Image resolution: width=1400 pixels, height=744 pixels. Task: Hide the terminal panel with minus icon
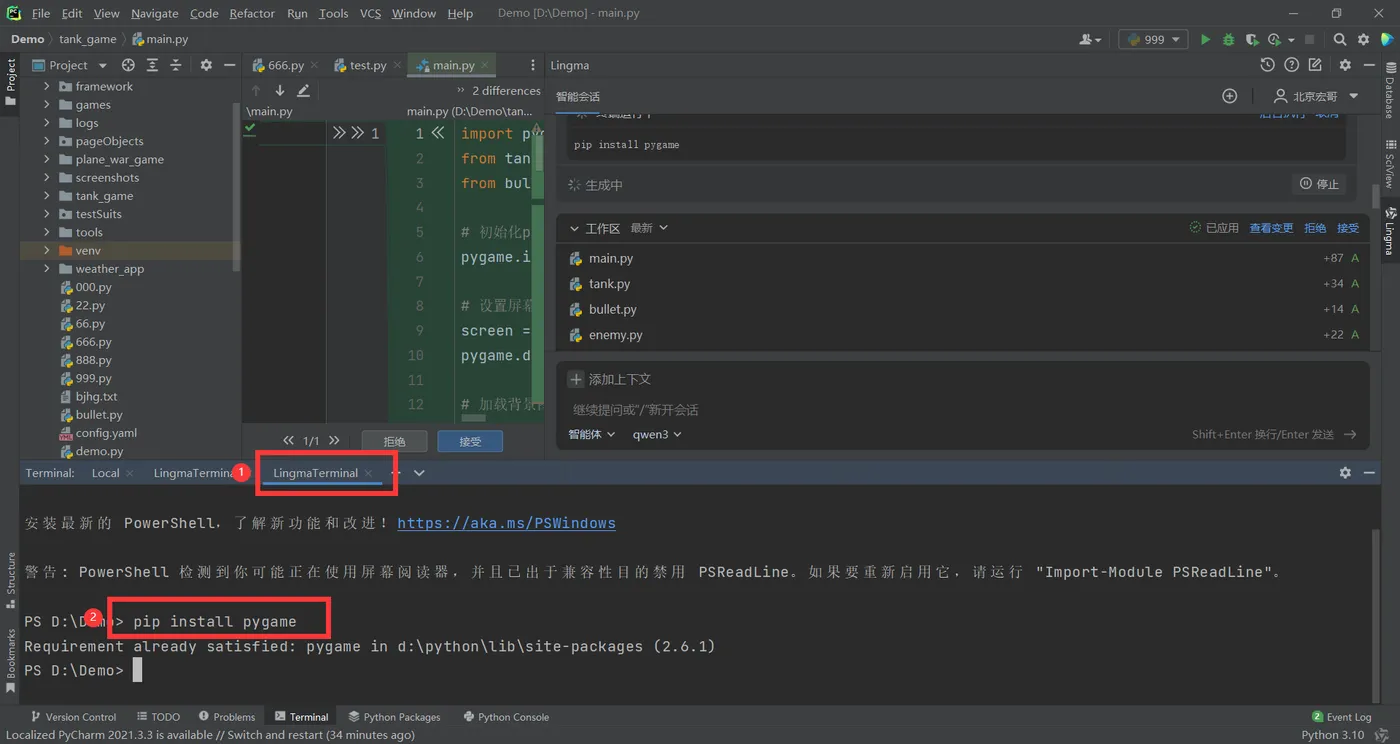tap(1369, 472)
